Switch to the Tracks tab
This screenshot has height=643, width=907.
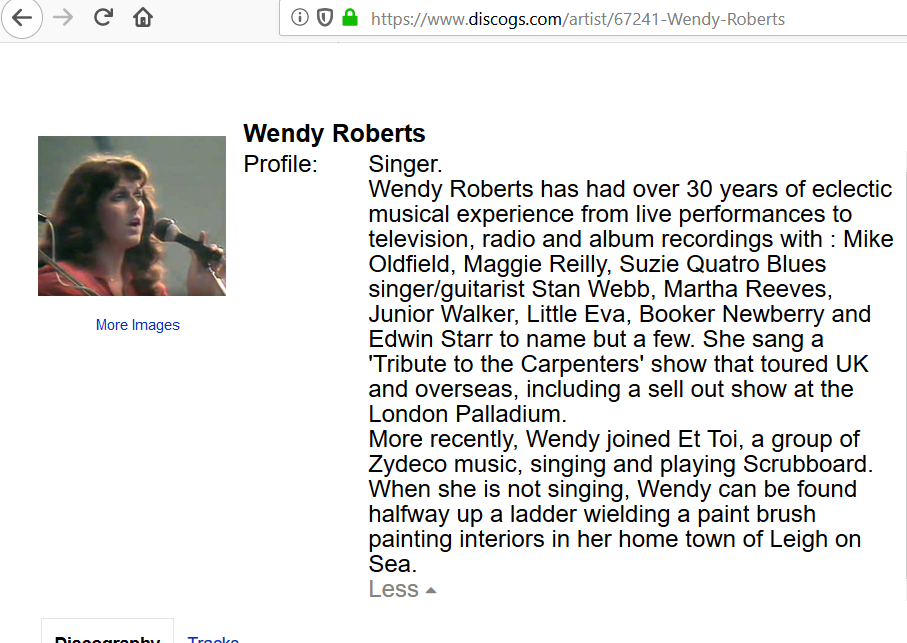coord(213,638)
